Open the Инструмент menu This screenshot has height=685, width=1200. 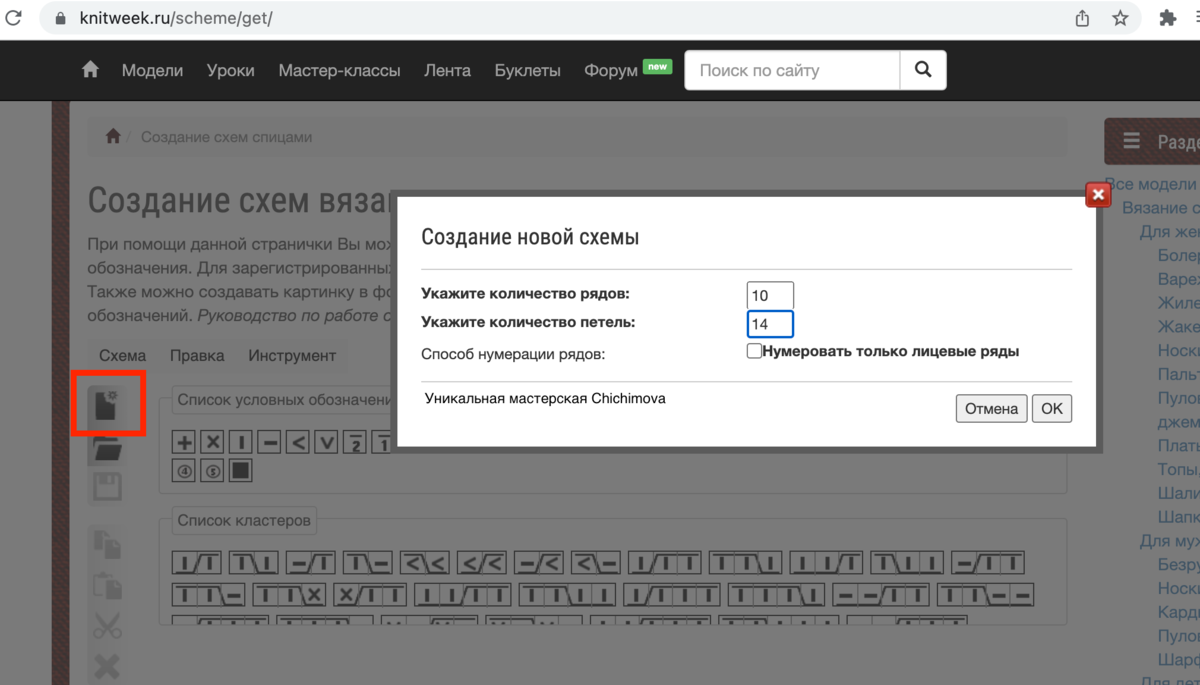point(292,355)
